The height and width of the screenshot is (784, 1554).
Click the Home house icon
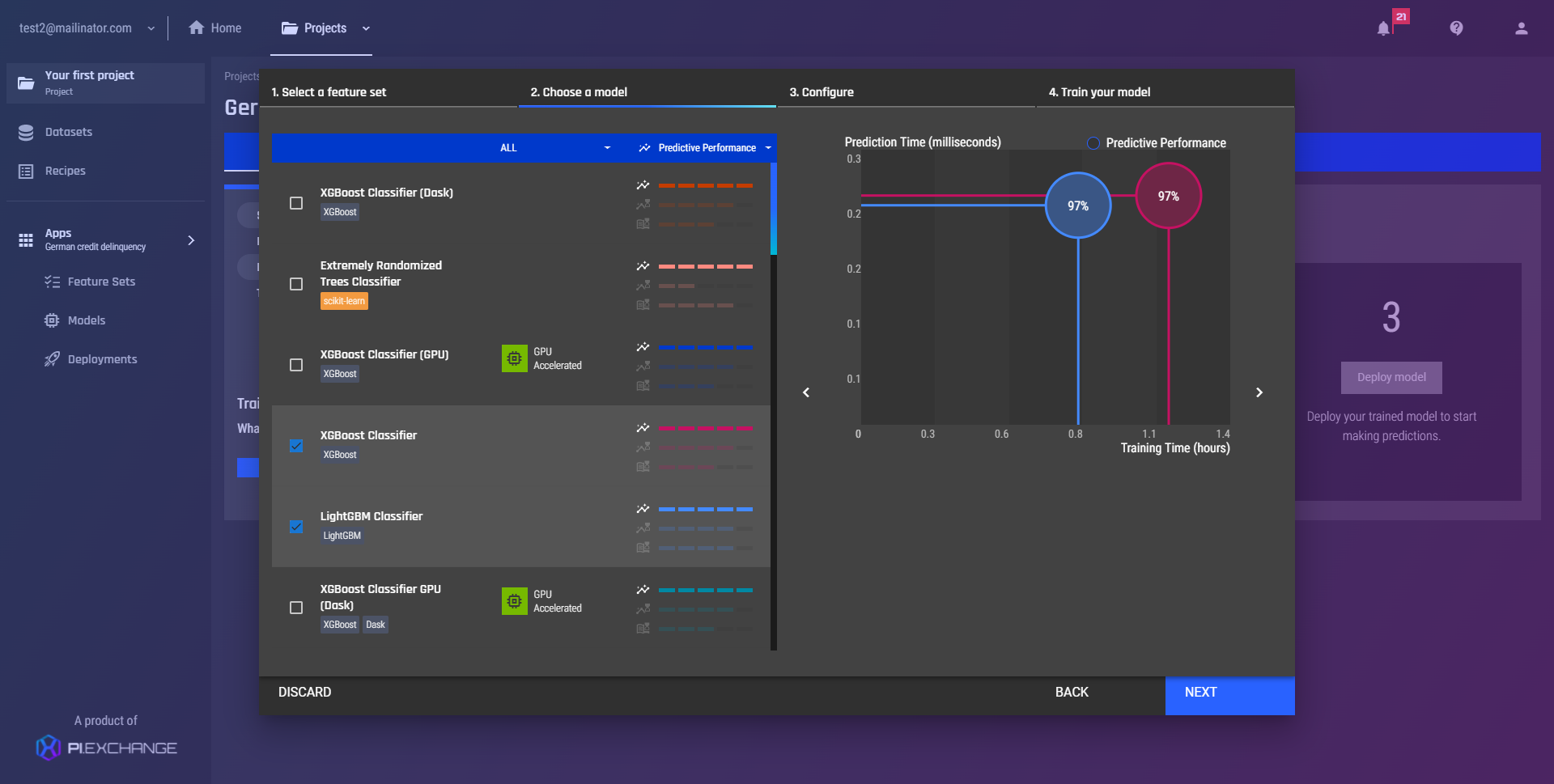point(196,28)
